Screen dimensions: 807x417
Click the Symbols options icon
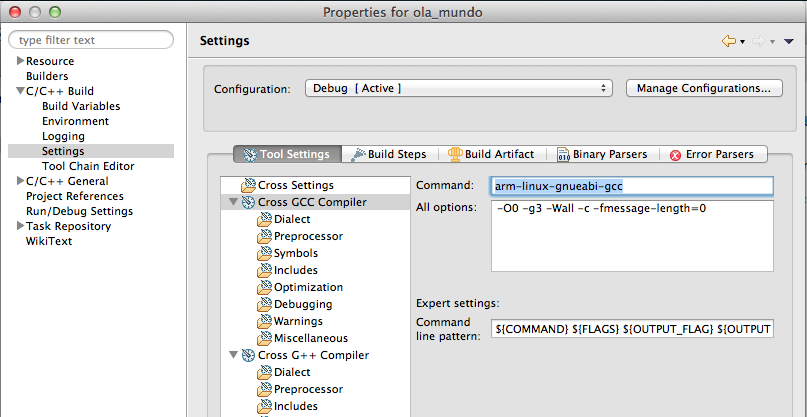click(x=264, y=253)
